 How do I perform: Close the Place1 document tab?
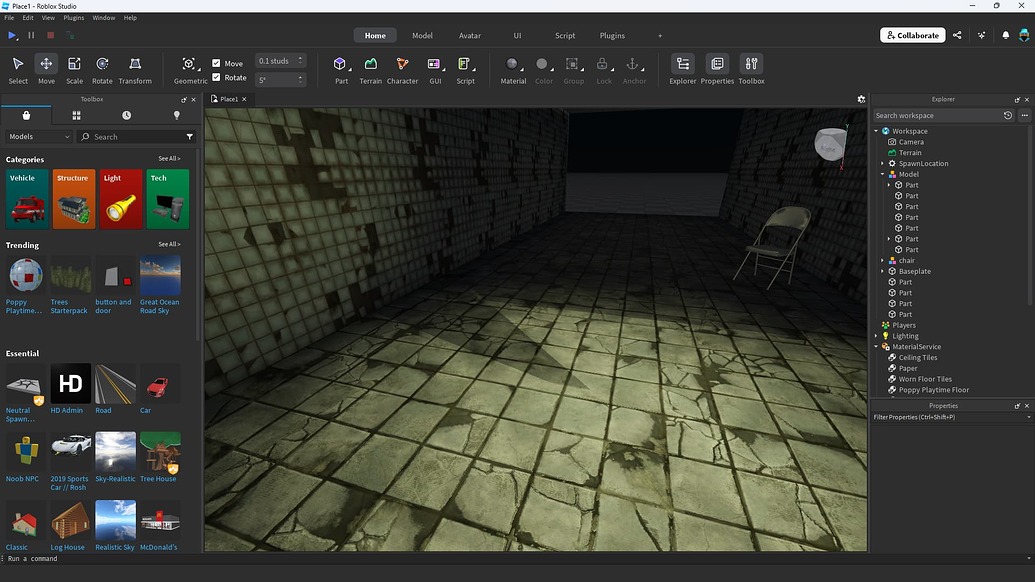(244, 99)
